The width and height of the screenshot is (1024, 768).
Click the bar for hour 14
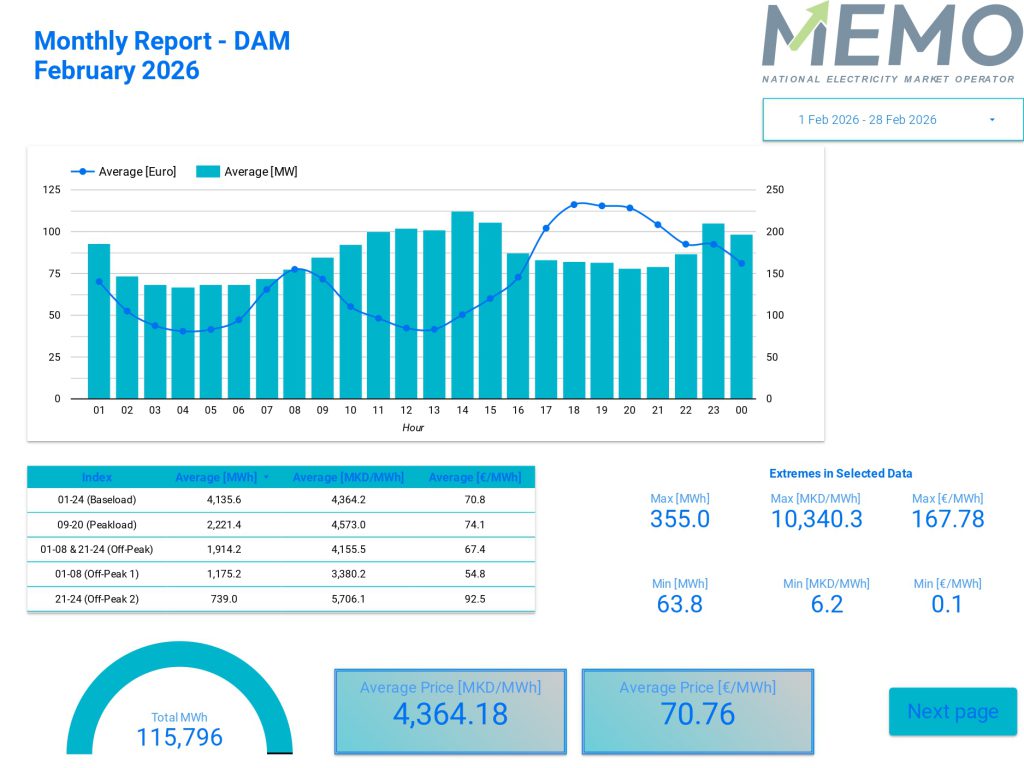[x=462, y=310]
